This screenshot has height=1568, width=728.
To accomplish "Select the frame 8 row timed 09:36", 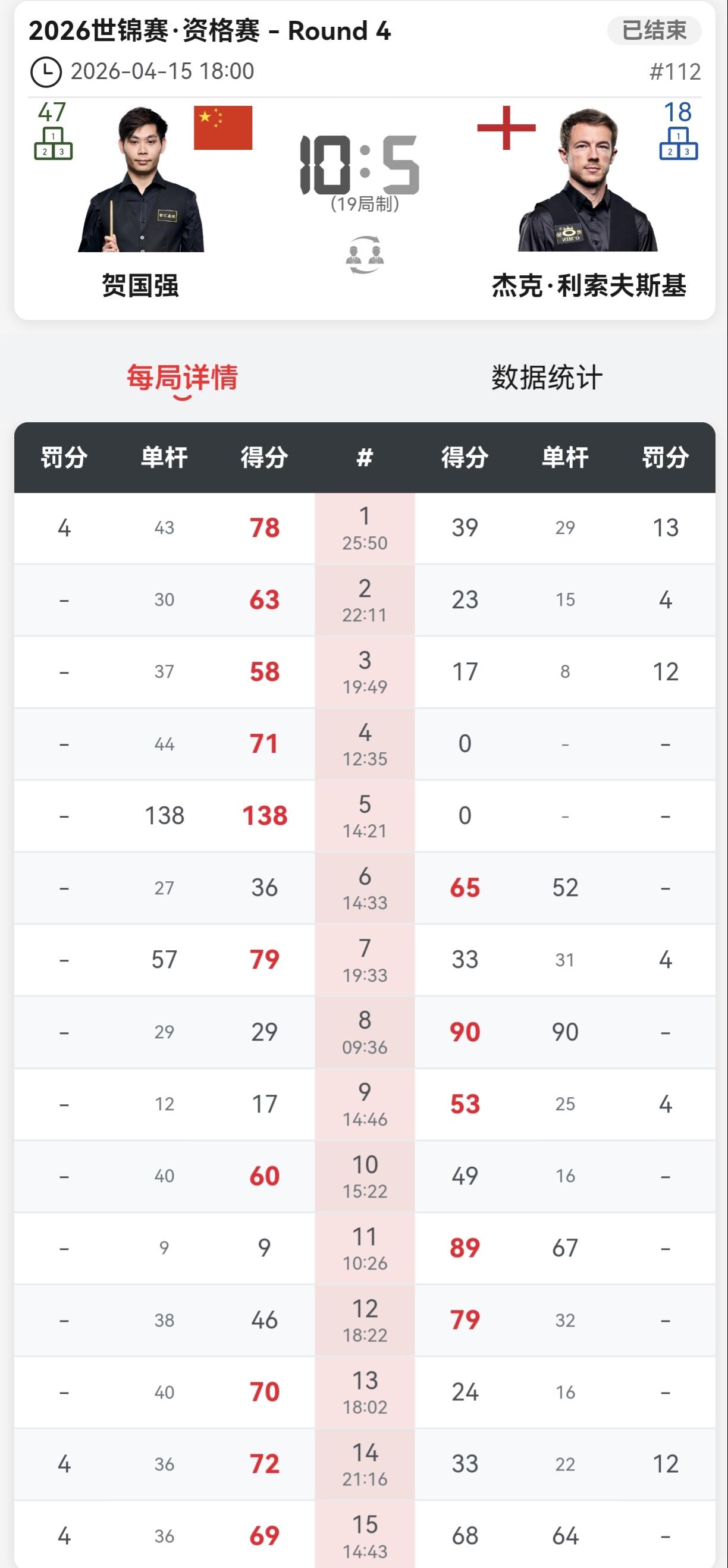I will pyautogui.click(x=365, y=1032).
